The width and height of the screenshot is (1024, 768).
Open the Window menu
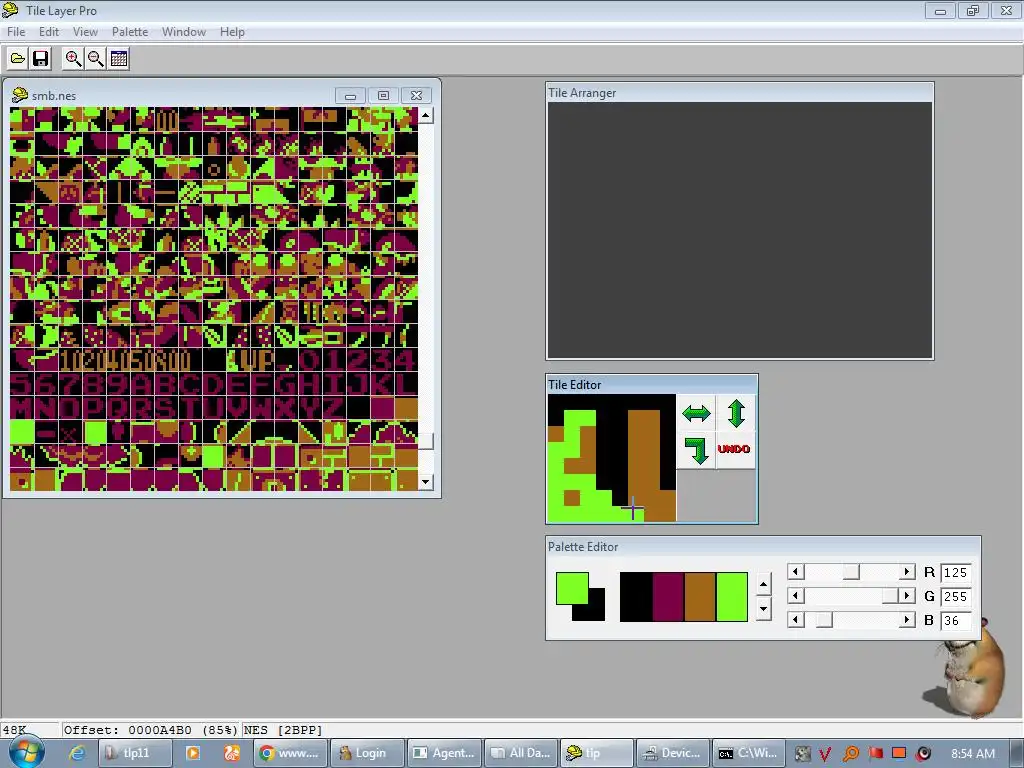tap(184, 31)
